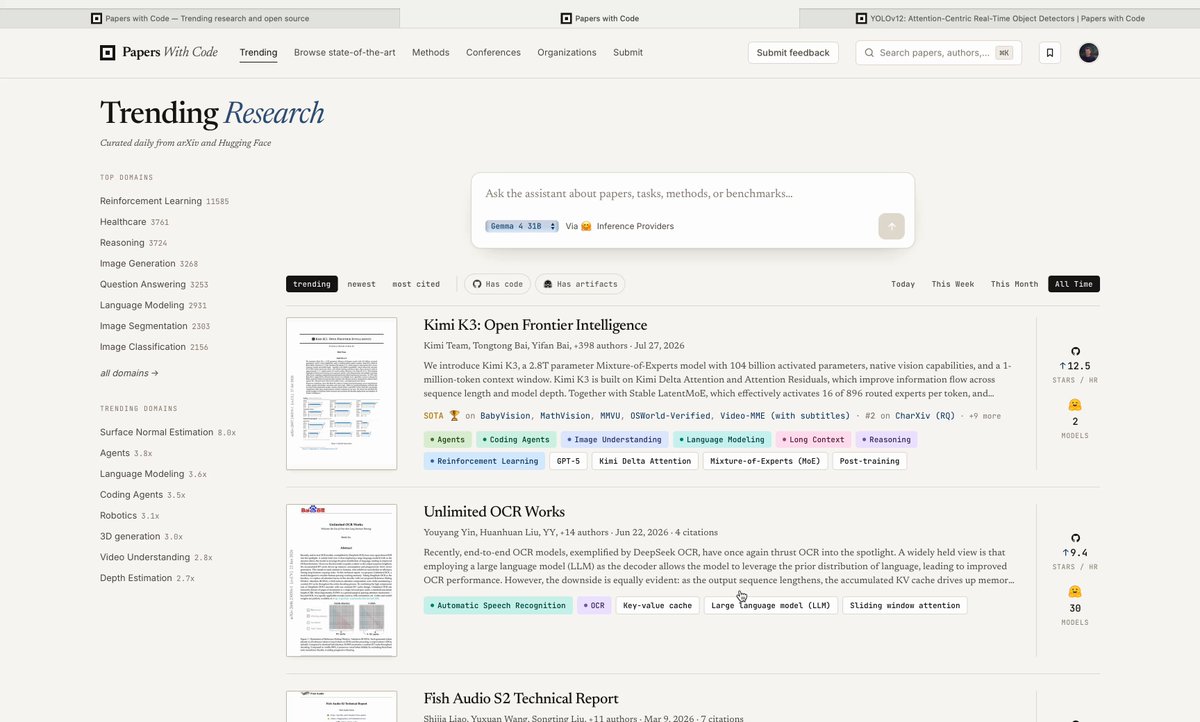
Task: Open the Unlimited OCR Works paper title
Action: [x=494, y=512]
